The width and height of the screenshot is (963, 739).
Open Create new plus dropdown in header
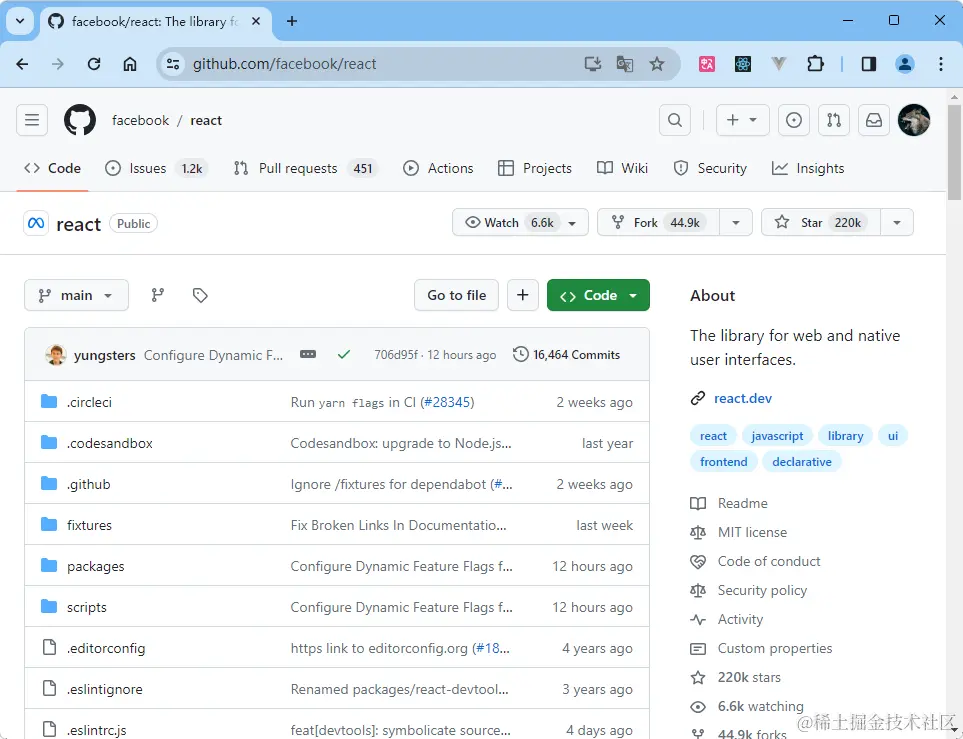tap(743, 120)
